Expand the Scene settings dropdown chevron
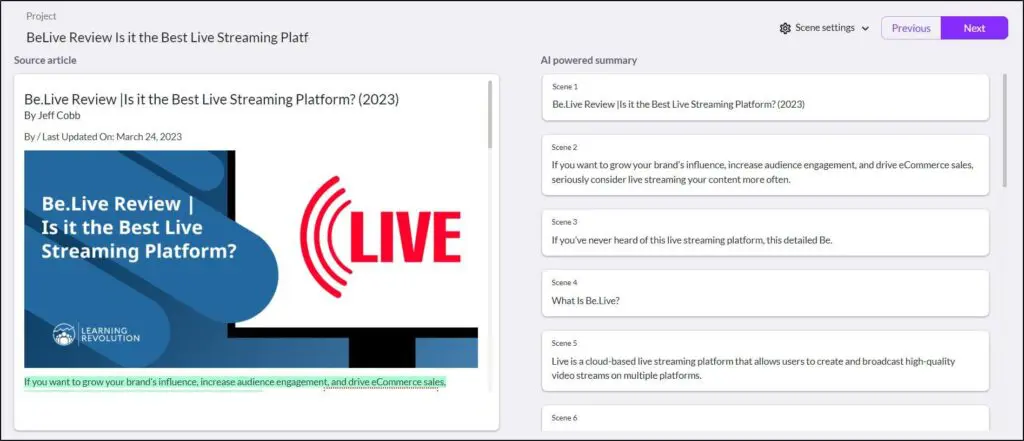The width and height of the screenshot is (1024, 441). coord(865,29)
